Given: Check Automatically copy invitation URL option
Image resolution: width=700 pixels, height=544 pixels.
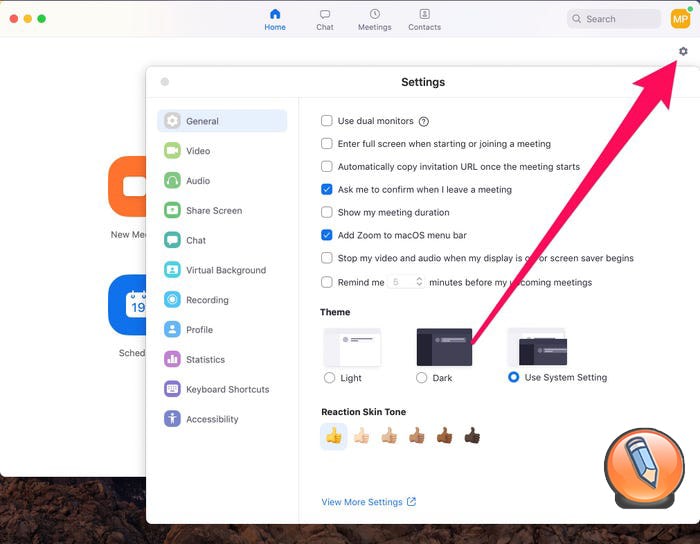Looking at the screenshot, I should 327,166.
